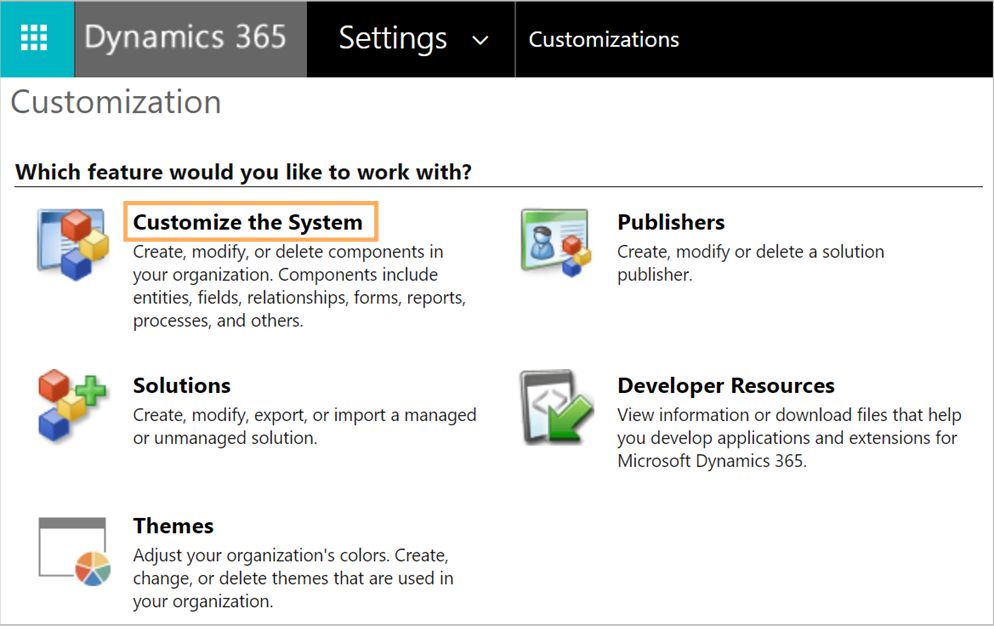The image size is (994, 626).
Task: Click the 'Adjust your organization's colors' description
Action: (293, 578)
